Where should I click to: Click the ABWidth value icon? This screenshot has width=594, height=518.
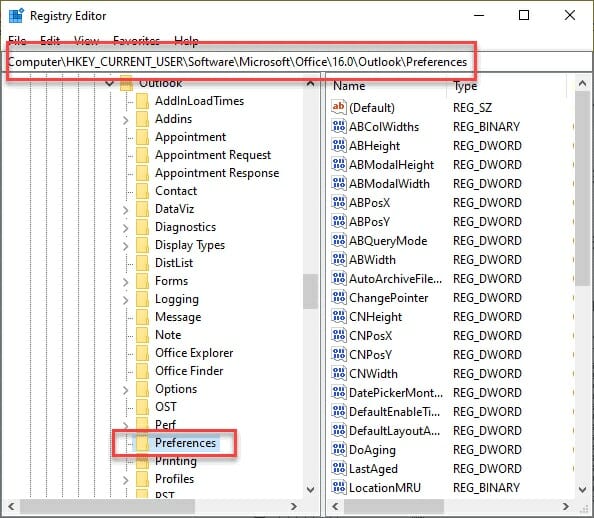[x=338, y=259]
